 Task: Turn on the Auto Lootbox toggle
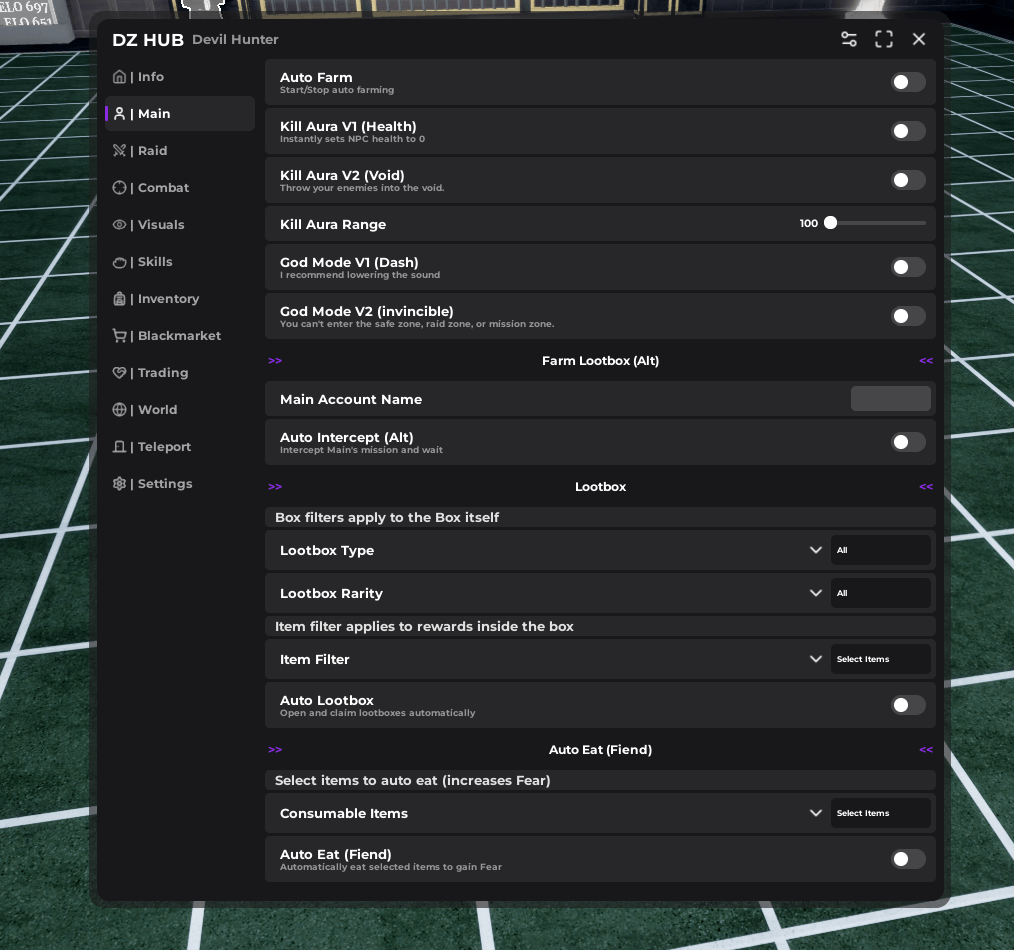click(908, 705)
